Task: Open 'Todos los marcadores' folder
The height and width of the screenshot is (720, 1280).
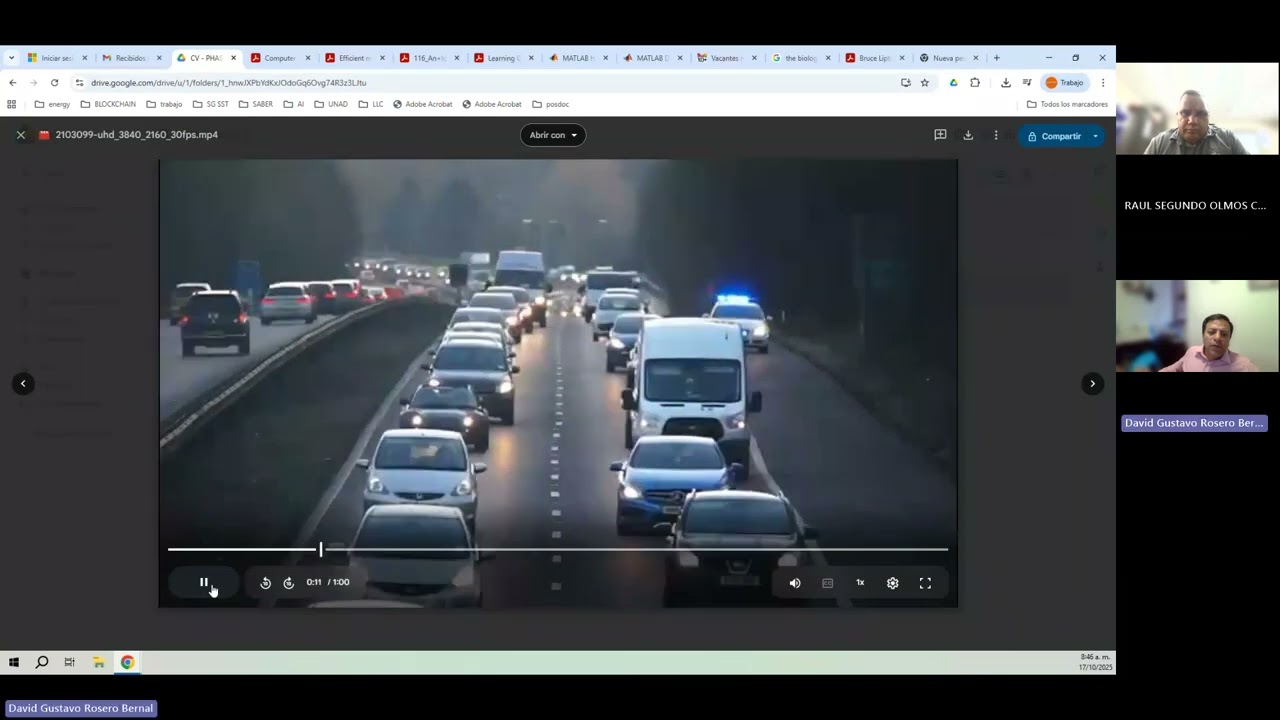Action: pos(1067,104)
